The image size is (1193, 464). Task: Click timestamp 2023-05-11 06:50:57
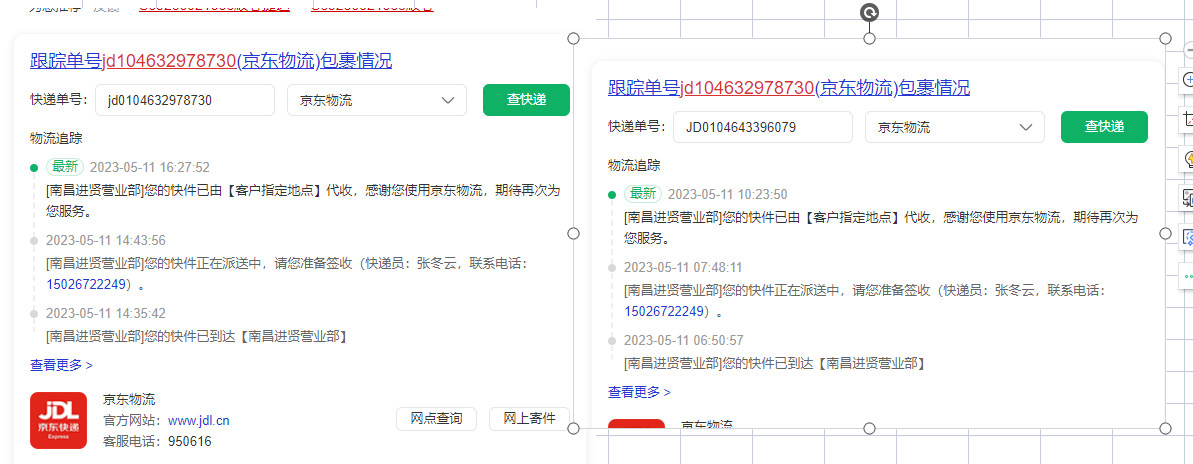click(683, 341)
